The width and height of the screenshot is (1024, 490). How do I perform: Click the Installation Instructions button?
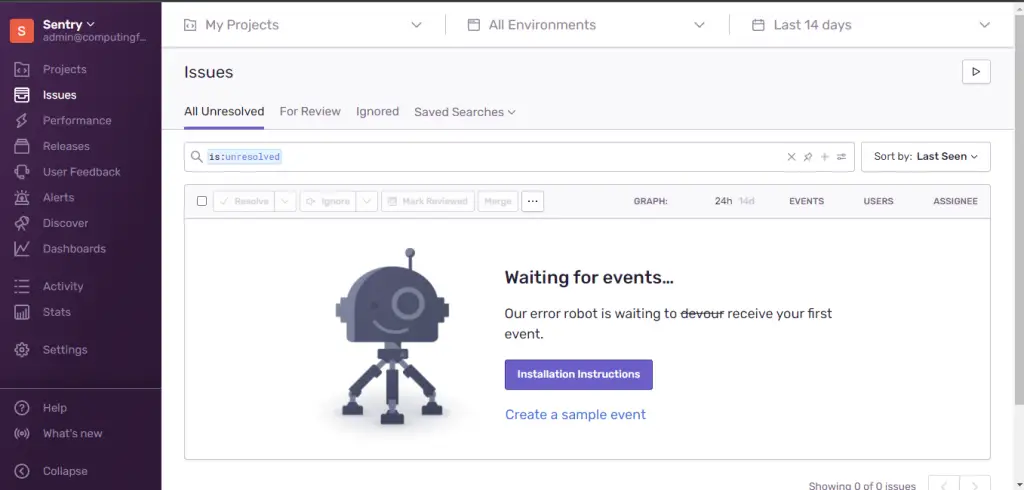[x=579, y=374]
